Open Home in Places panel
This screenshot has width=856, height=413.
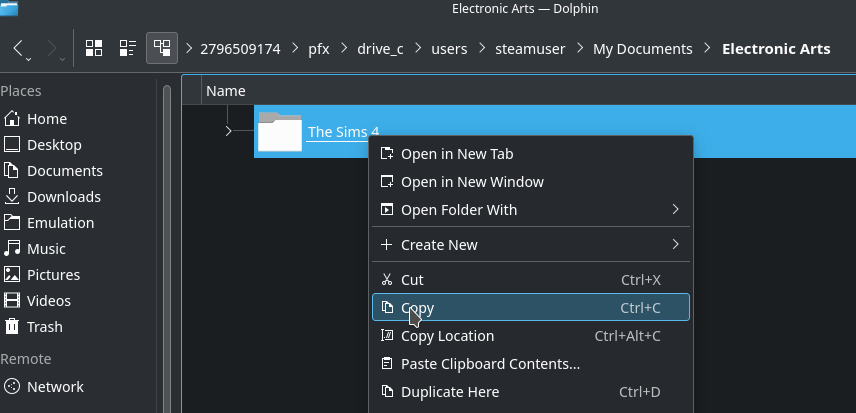click(x=46, y=119)
